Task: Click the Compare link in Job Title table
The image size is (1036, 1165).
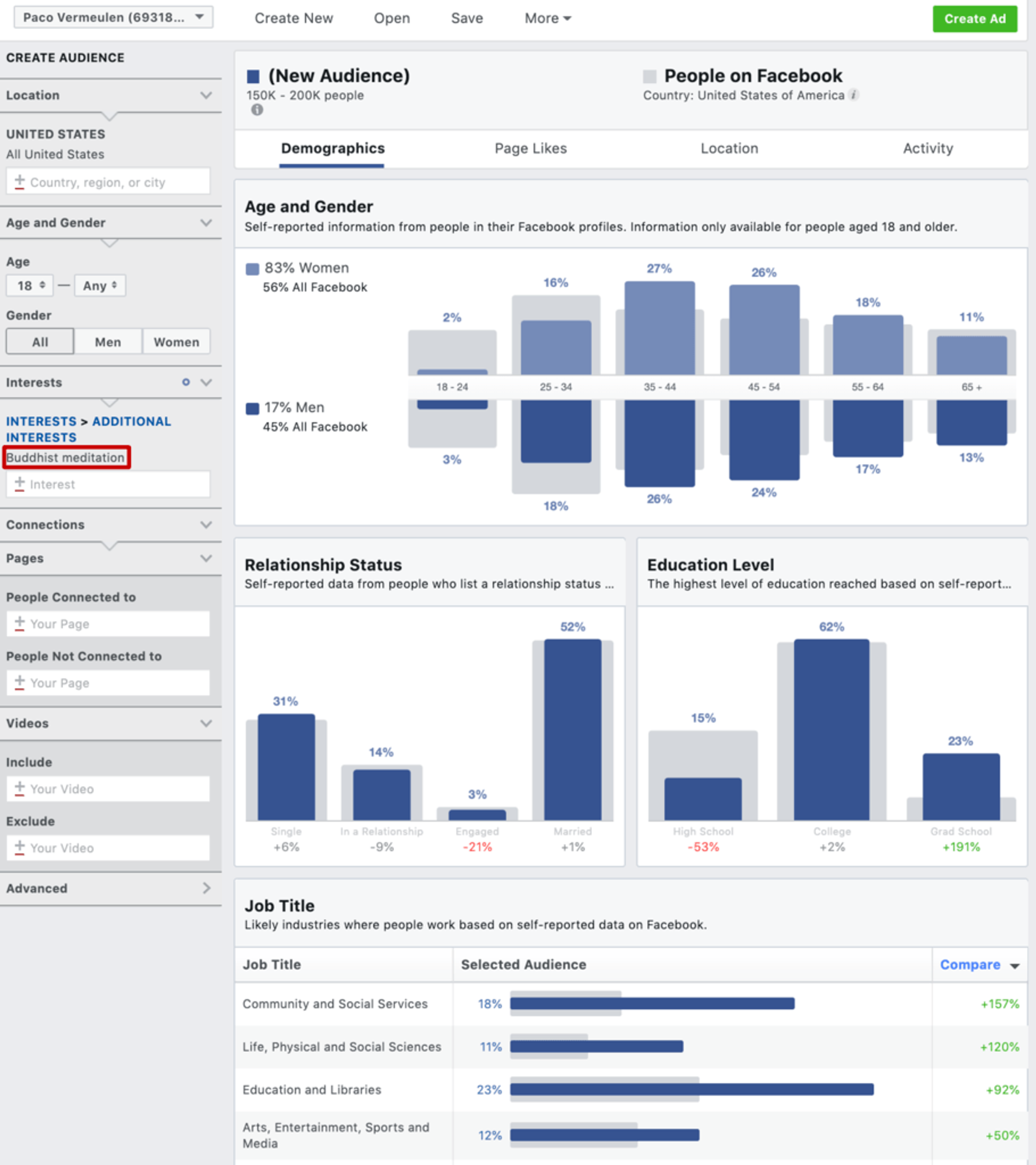Action: pos(970,964)
